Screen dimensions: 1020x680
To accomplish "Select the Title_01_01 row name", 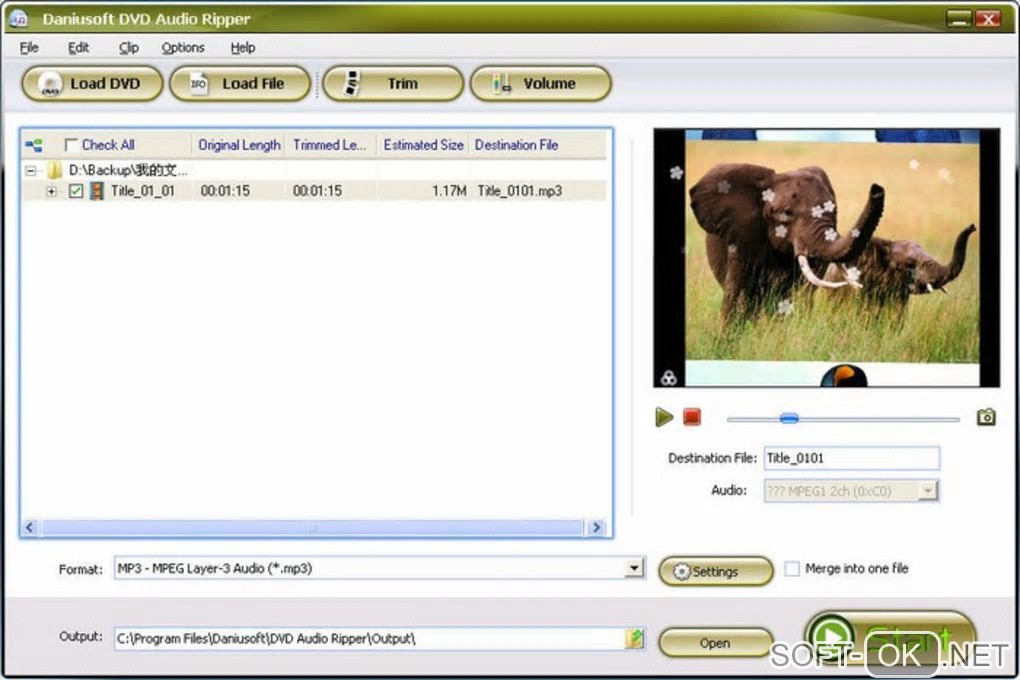I will (x=142, y=191).
